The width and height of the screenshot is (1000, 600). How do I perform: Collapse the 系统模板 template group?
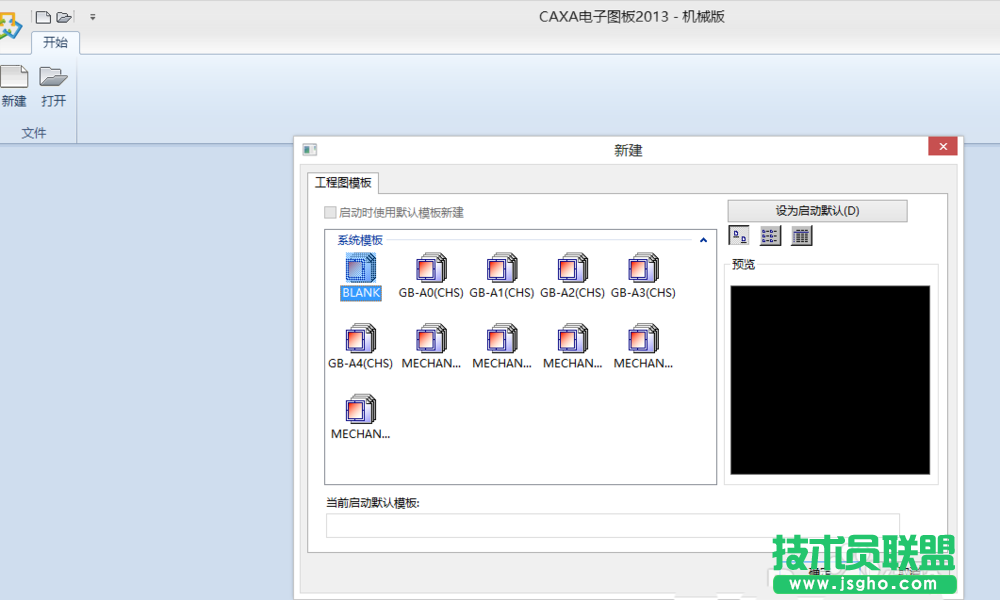pos(703,239)
